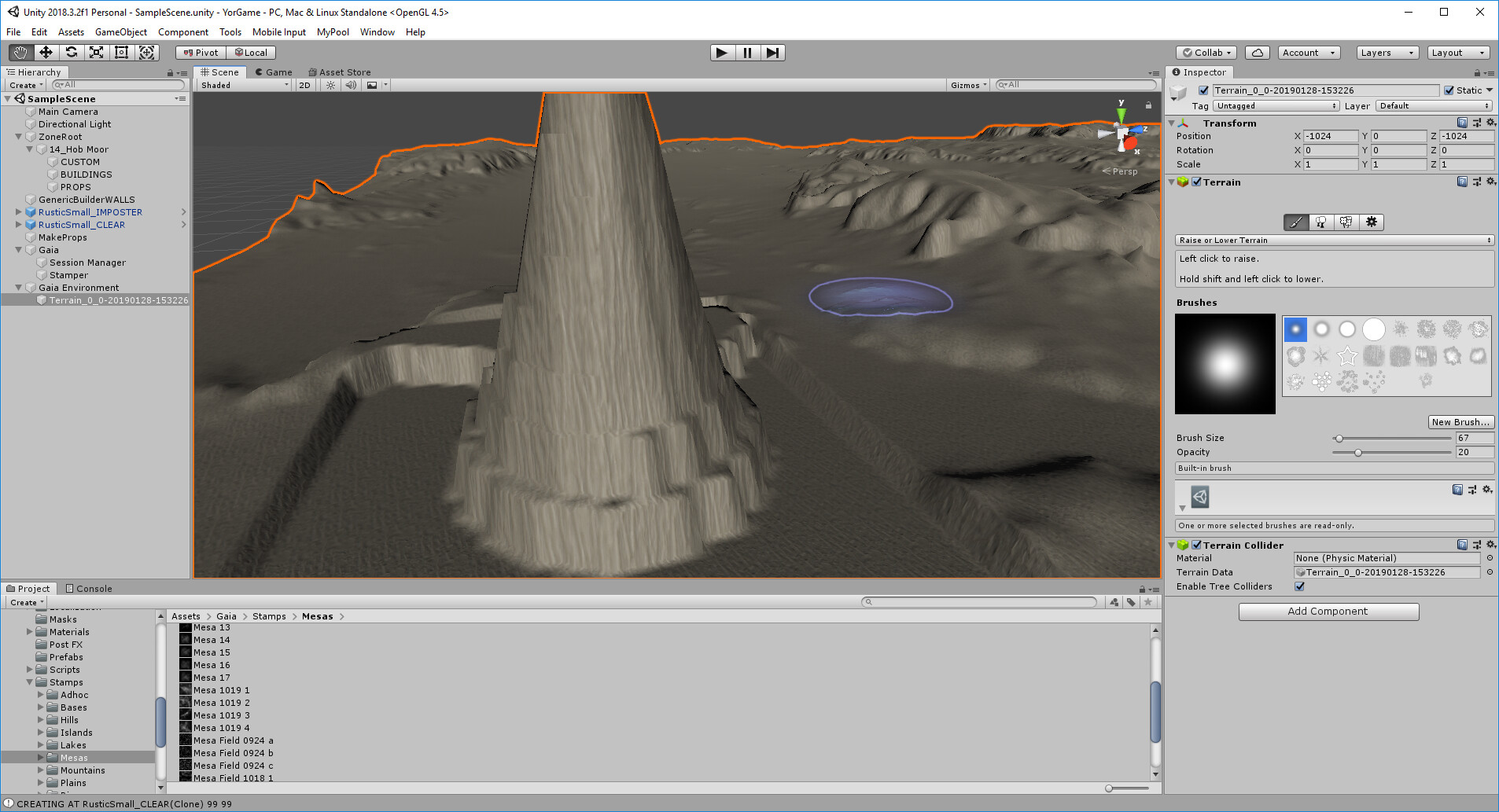Toggle the Static checkbox in the Inspector
Screen dimensions: 1499x812
click(x=1449, y=90)
